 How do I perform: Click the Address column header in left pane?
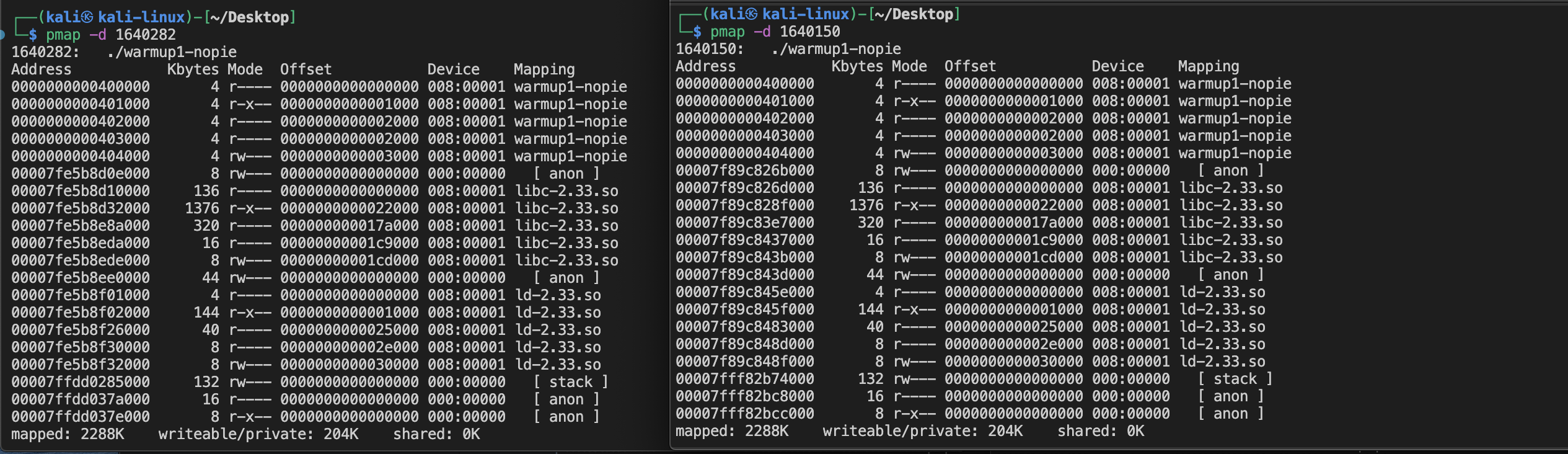(x=41, y=69)
